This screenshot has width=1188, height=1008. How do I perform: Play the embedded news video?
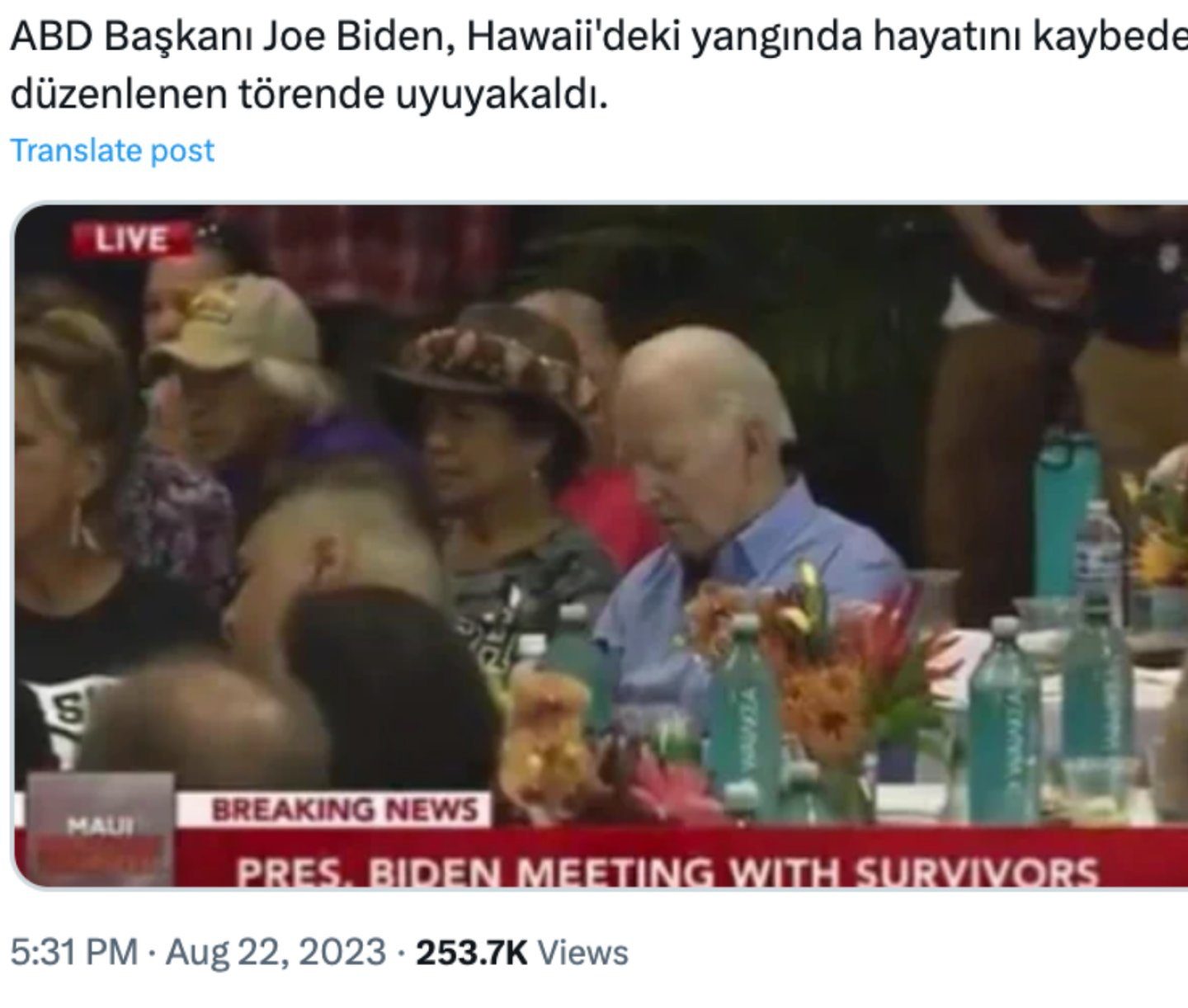pos(601,546)
